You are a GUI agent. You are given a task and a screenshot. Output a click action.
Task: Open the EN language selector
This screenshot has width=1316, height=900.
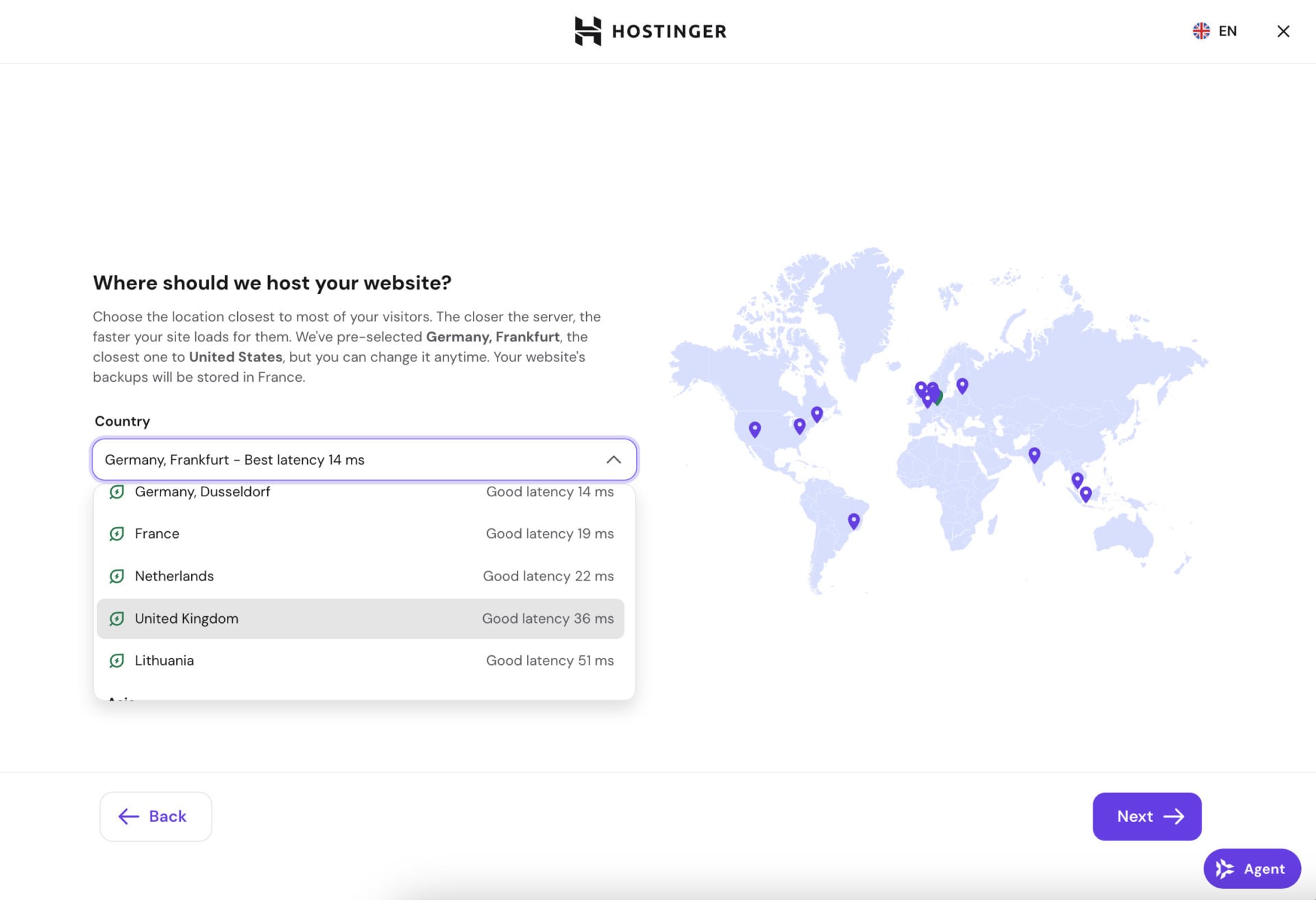(1215, 31)
